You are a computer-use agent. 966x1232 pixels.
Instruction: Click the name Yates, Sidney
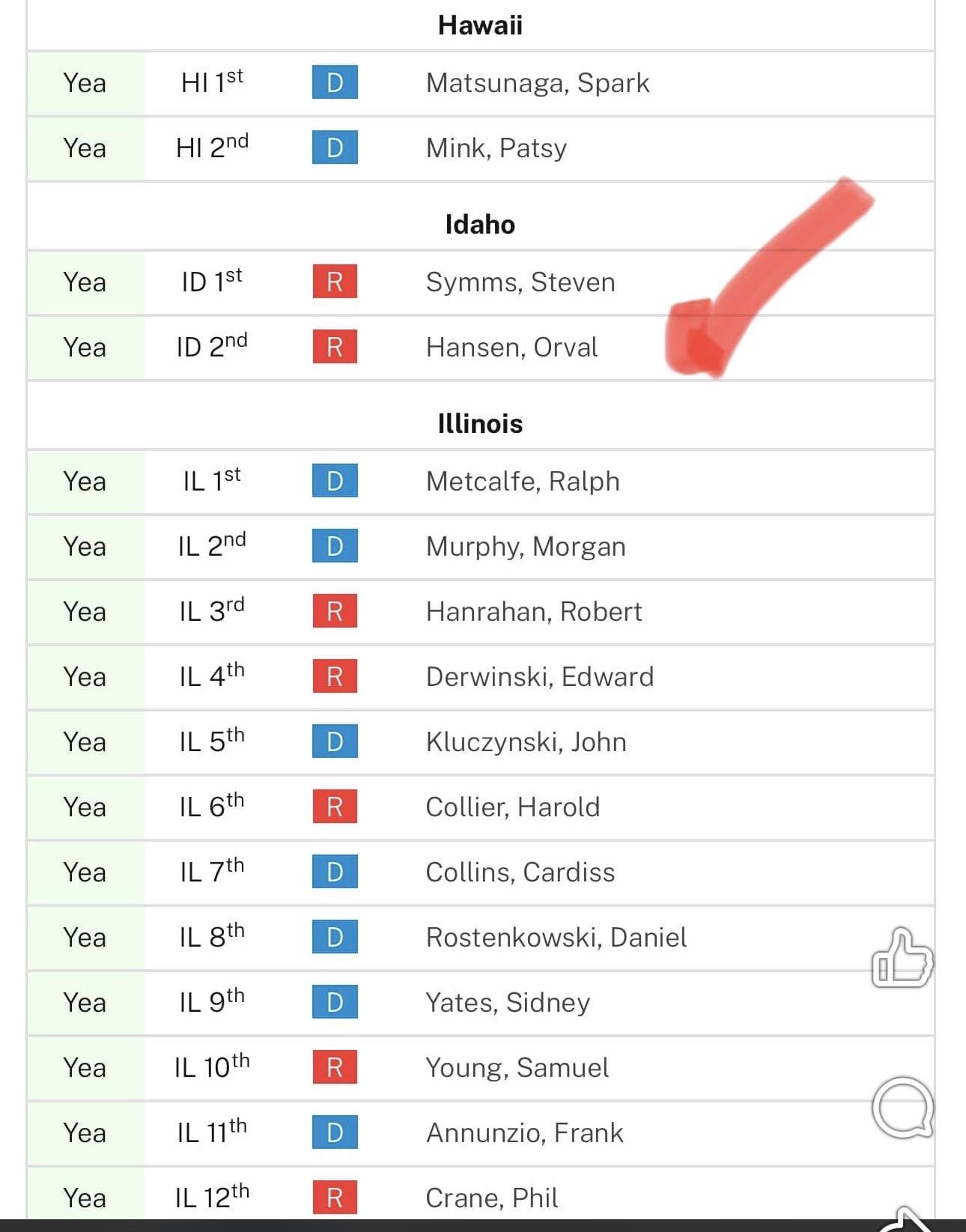click(508, 1002)
